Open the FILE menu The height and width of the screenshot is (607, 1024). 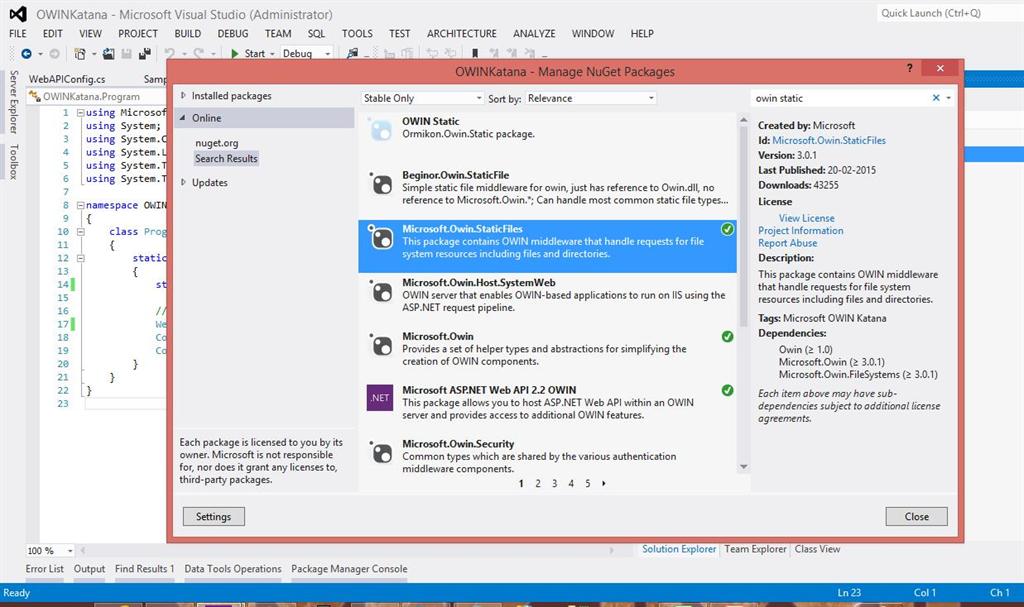click(18, 33)
